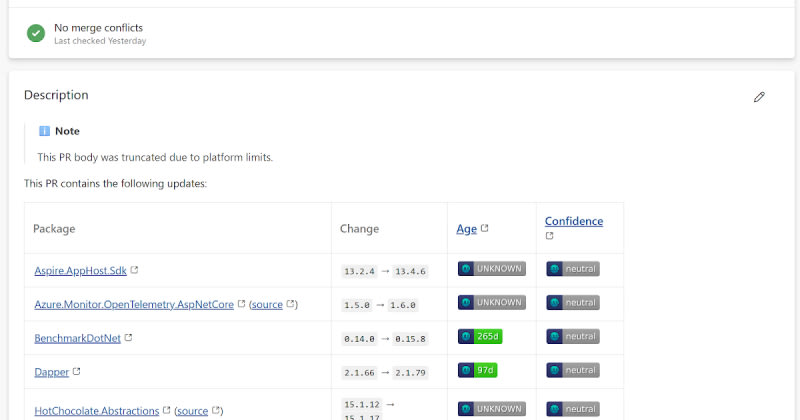Click version 13.2.4 in Aspire row
This screenshot has height=420, width=800.
pos(359,271)
